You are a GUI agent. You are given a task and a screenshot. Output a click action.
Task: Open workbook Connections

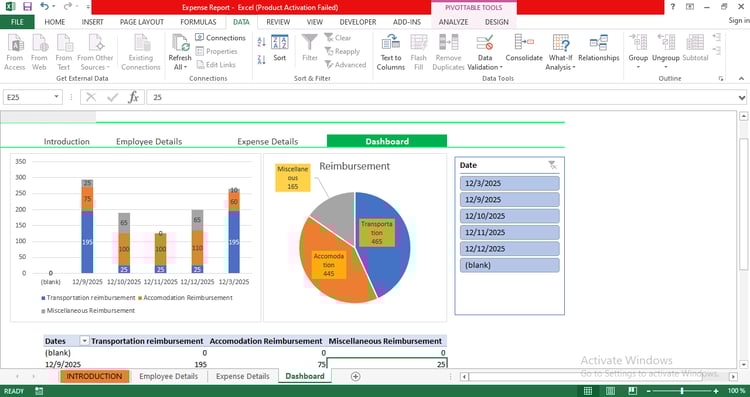coord(221,38)
